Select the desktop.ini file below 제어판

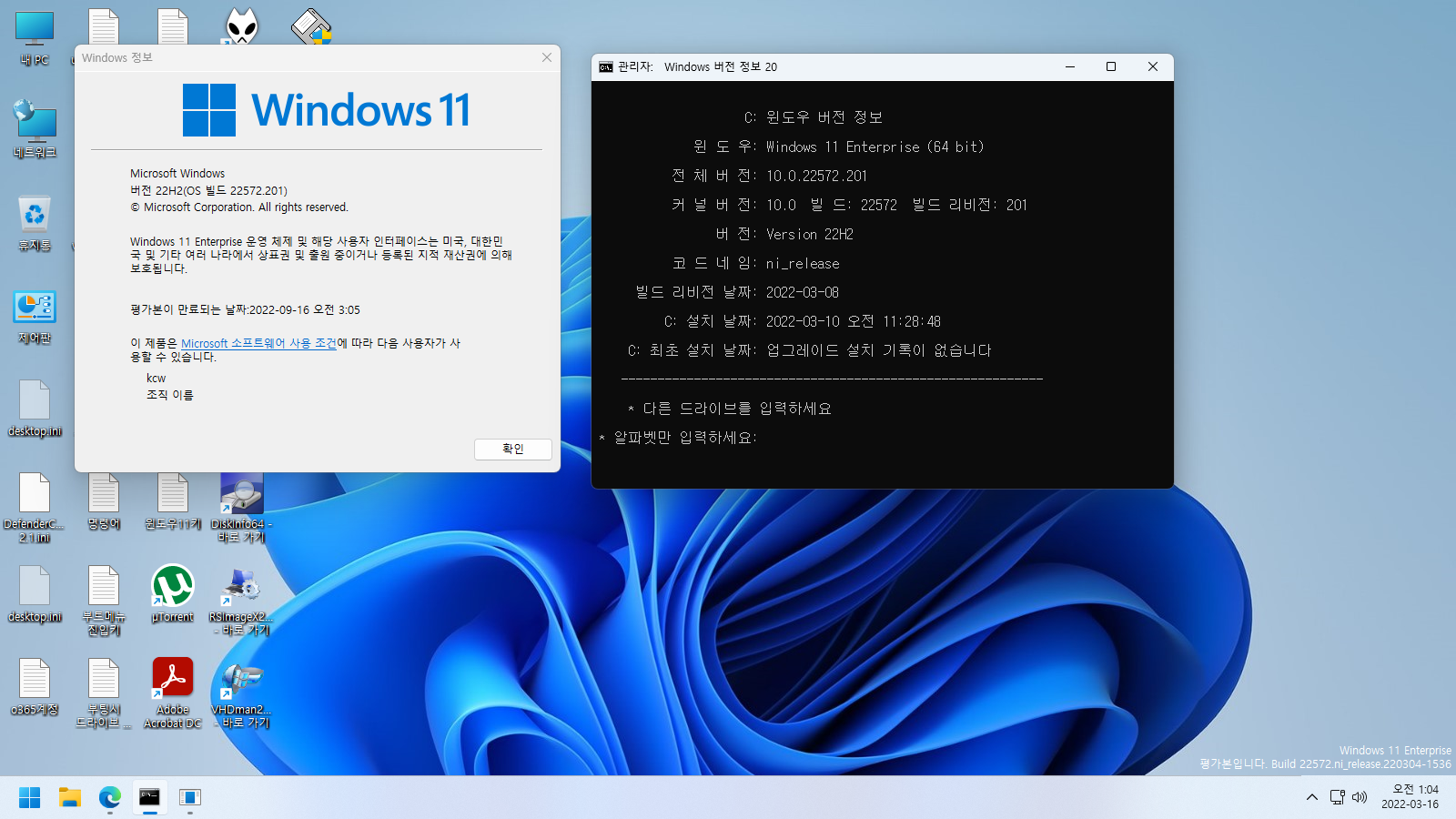coord(35,409)
